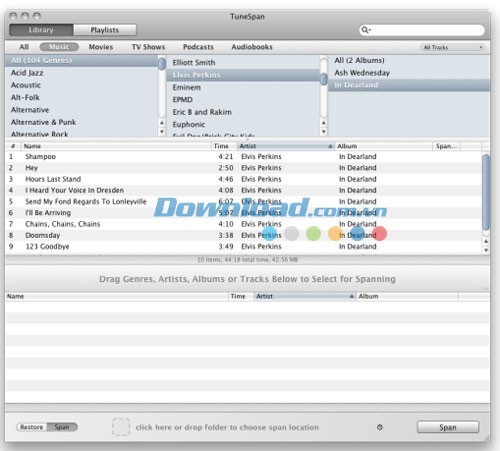Click the Span button
This screenshot has height=451, width=500.
tap(448, 427)
